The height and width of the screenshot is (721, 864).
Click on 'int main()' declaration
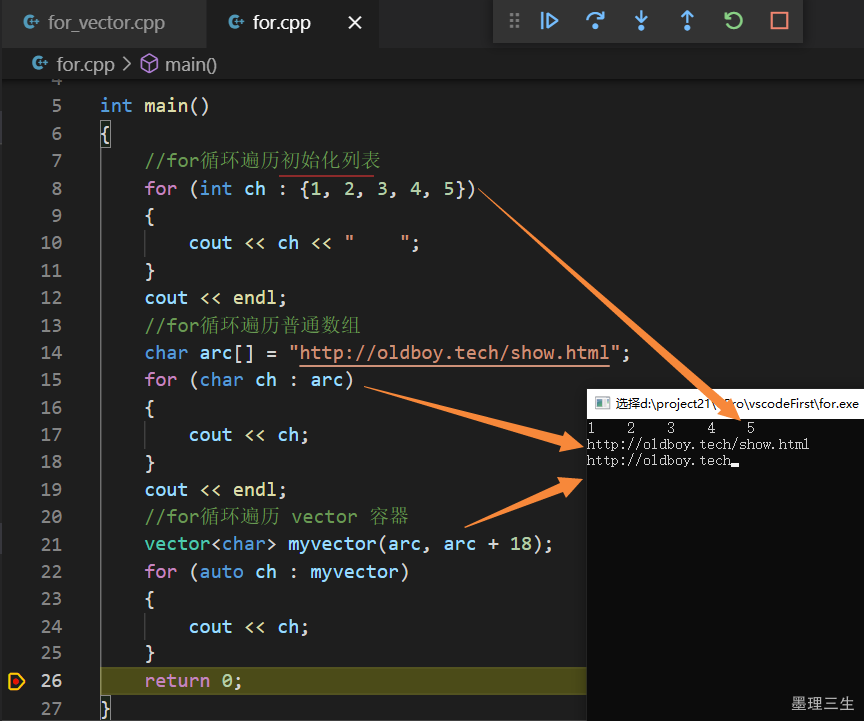[155, 106]
